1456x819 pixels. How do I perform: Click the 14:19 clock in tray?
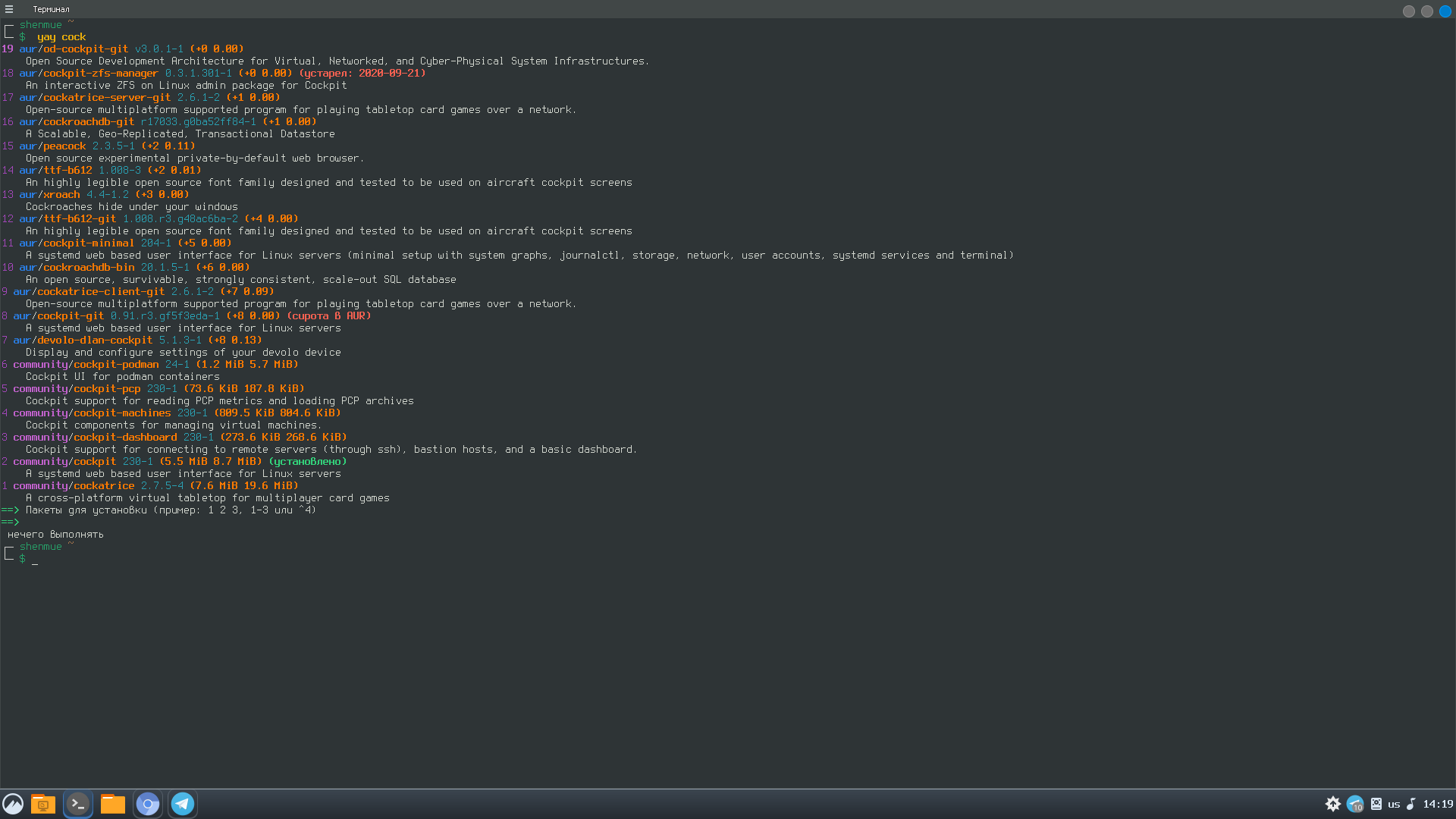point(1438,805)
